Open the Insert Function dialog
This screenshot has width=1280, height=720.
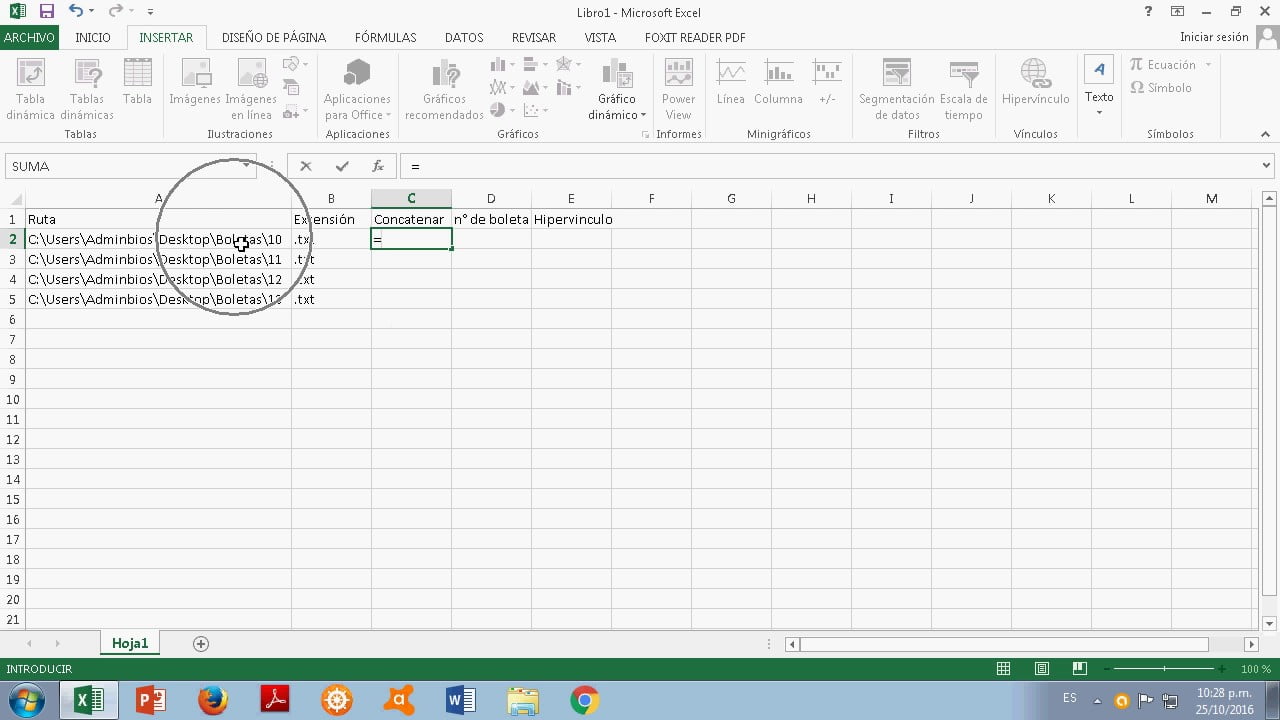pos(378,166)
